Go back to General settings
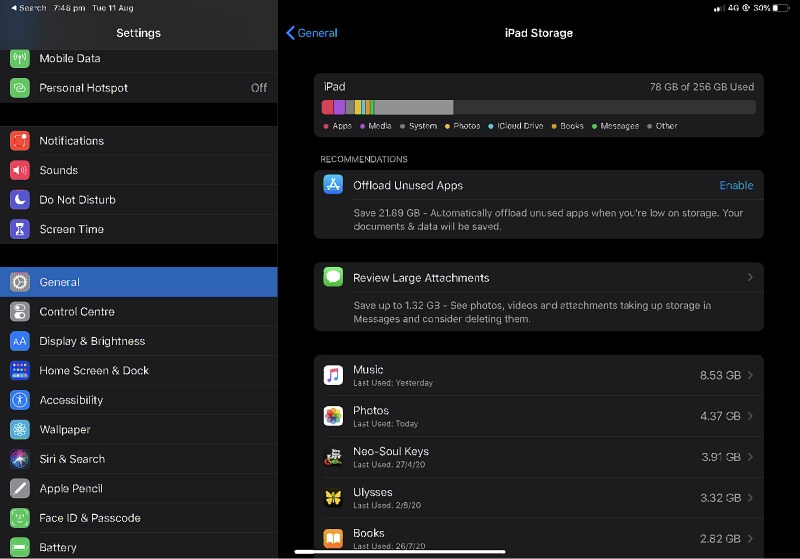Image resolution: width=800 pixels, height=559 pixels. click(x=312, y=33)
